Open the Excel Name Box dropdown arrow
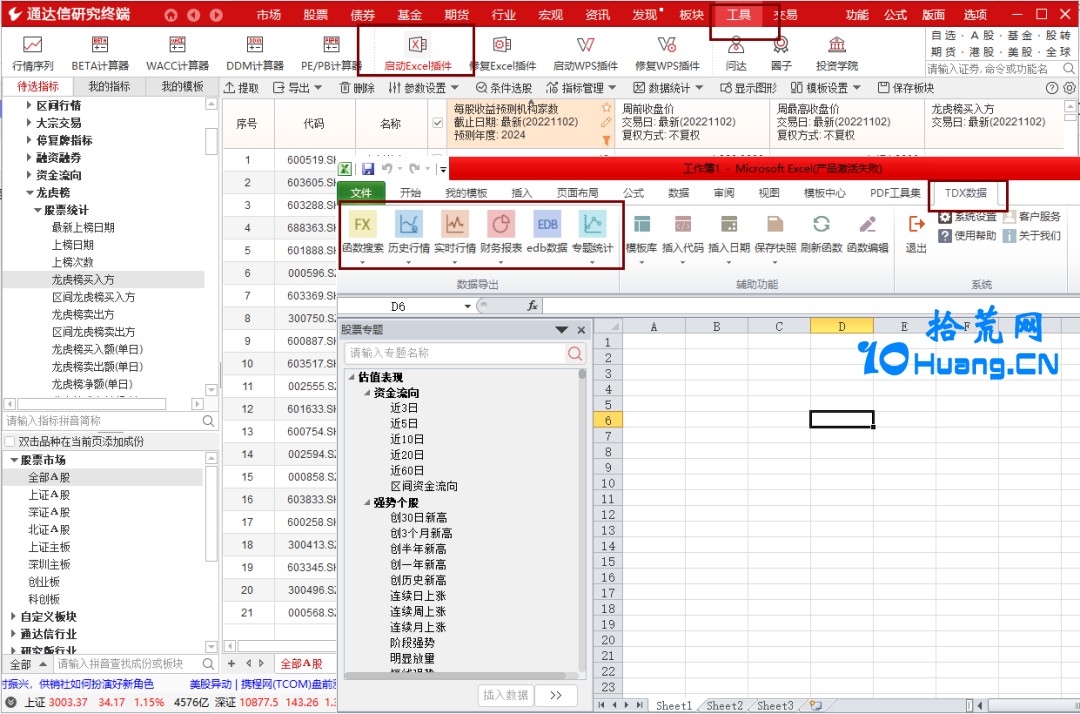 pyautogui.click(x=468, y=306)
